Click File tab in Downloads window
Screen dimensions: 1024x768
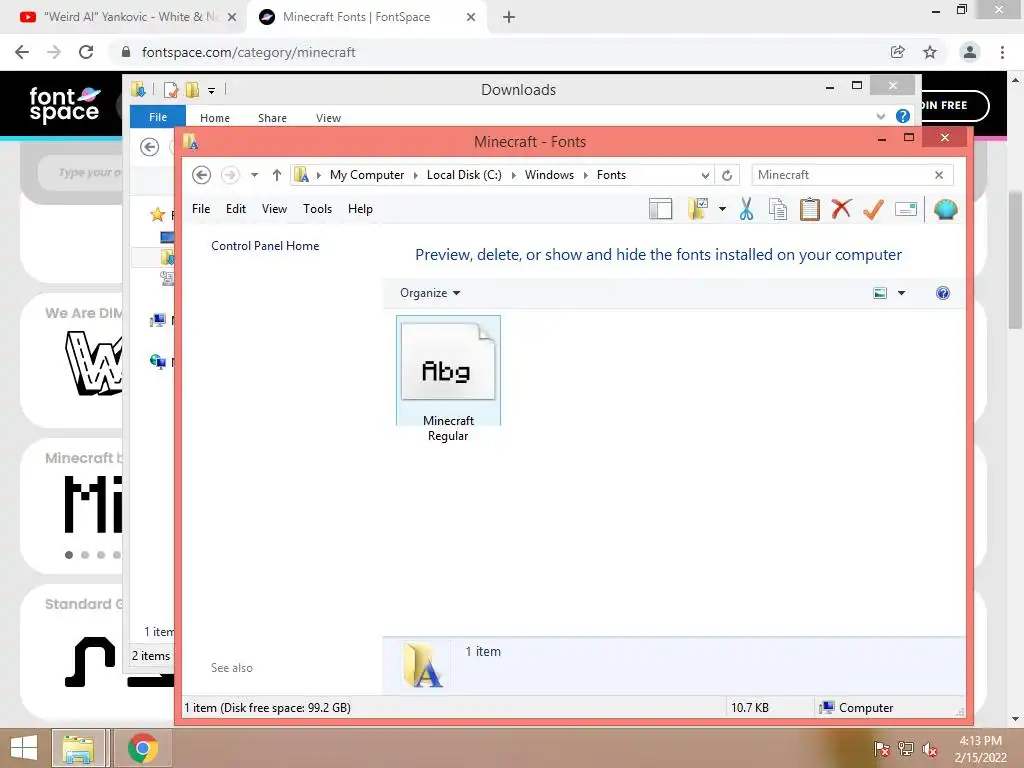158,117
